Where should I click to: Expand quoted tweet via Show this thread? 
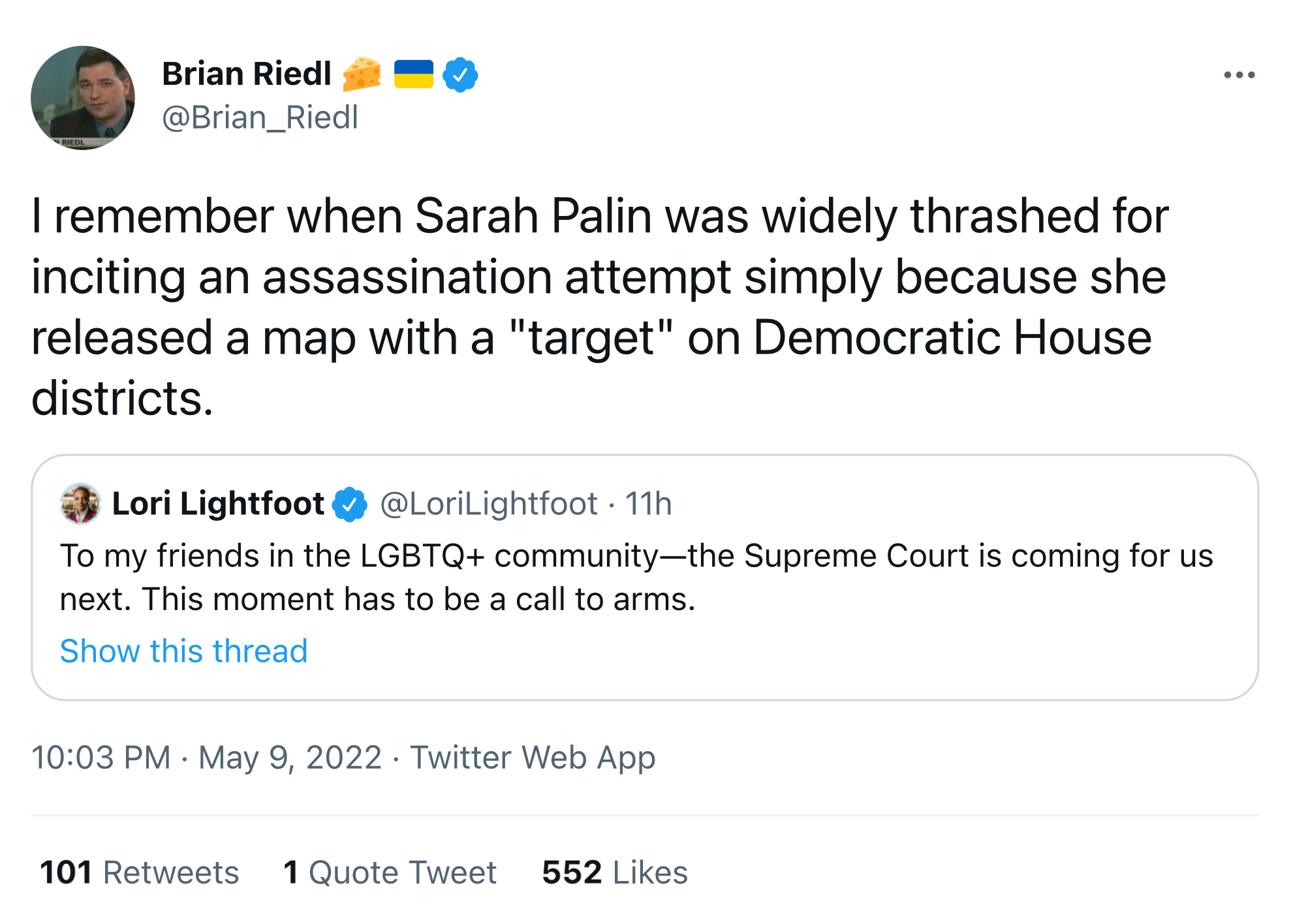[x=183, y=651]
